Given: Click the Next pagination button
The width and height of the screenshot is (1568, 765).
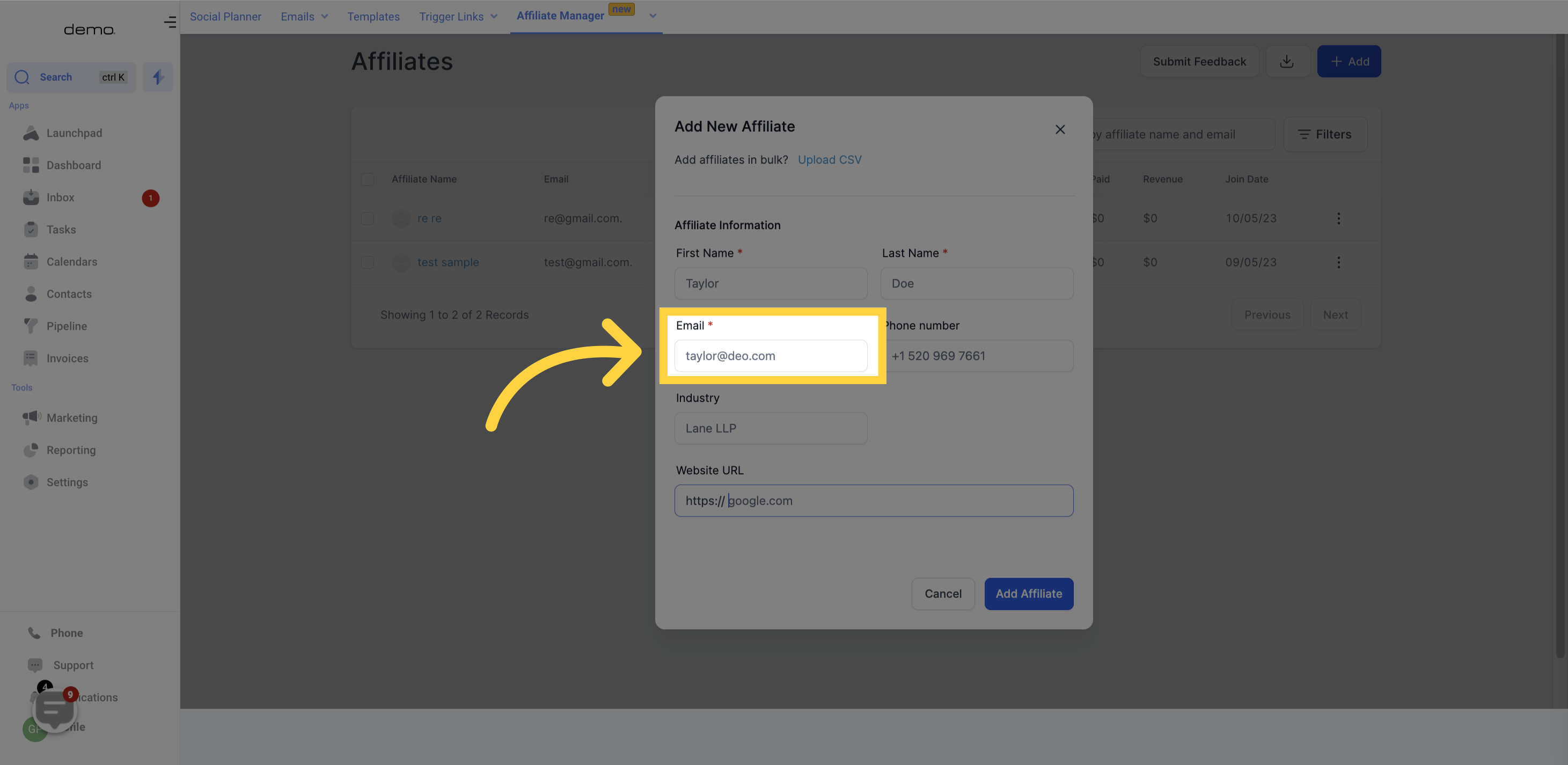Looking at the screenshot, I should coord(1335,315).
